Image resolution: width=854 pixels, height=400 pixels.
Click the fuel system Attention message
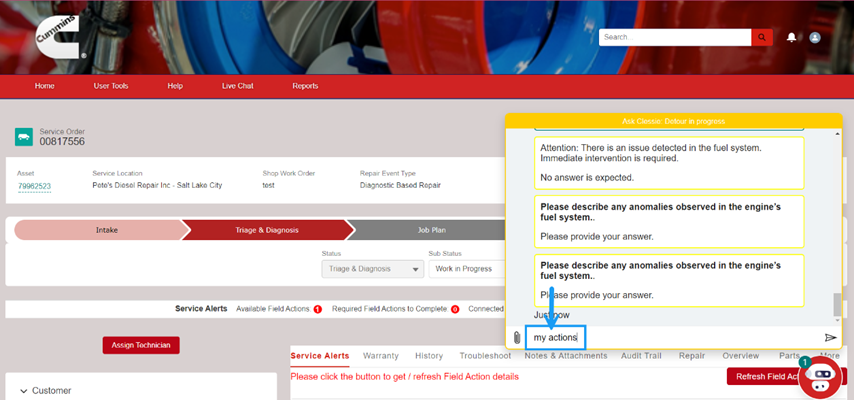669,163
